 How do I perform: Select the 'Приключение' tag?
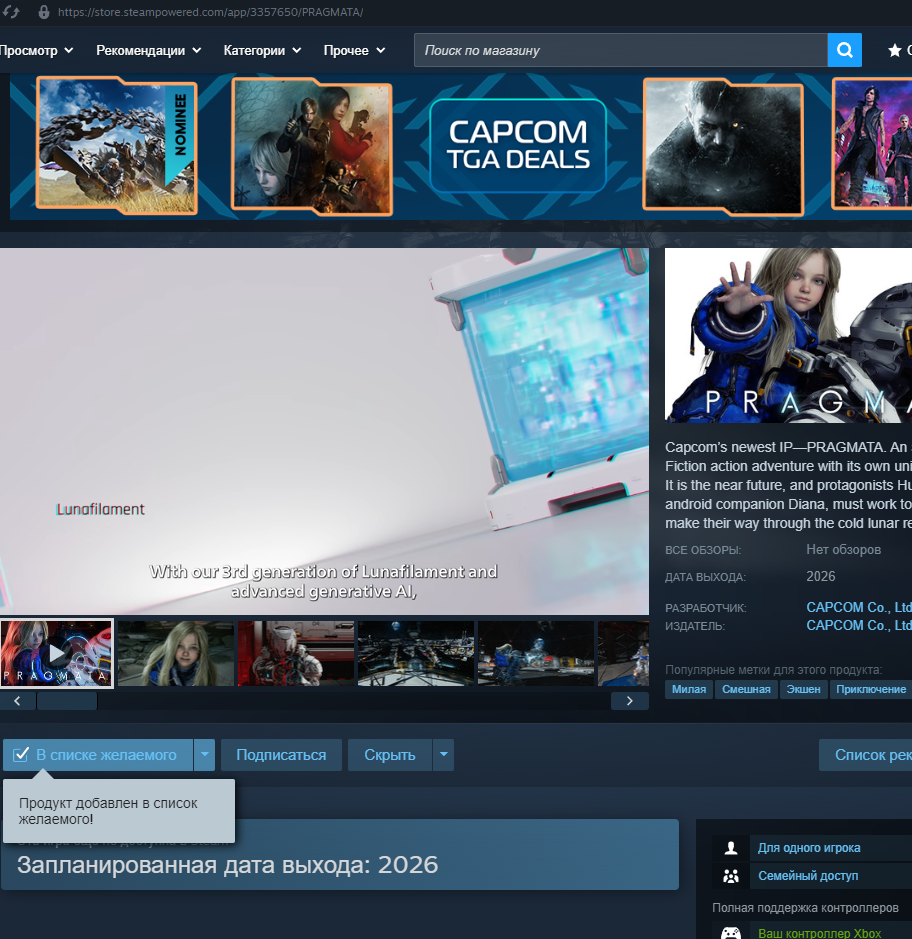point(871,689)
